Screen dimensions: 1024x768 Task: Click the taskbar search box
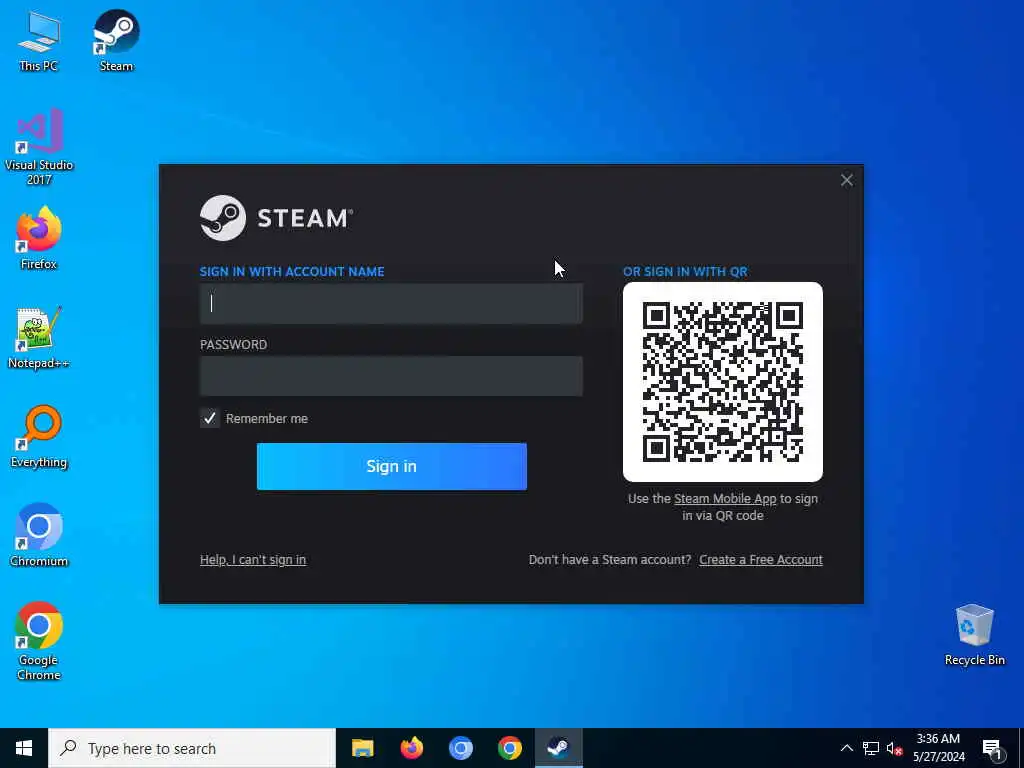[x=192, y=748]
